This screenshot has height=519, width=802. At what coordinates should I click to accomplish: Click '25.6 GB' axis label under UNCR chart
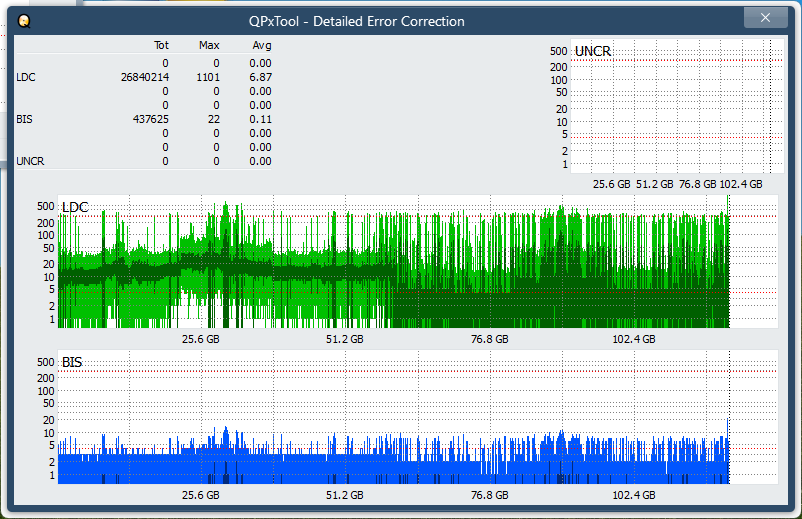611,184
